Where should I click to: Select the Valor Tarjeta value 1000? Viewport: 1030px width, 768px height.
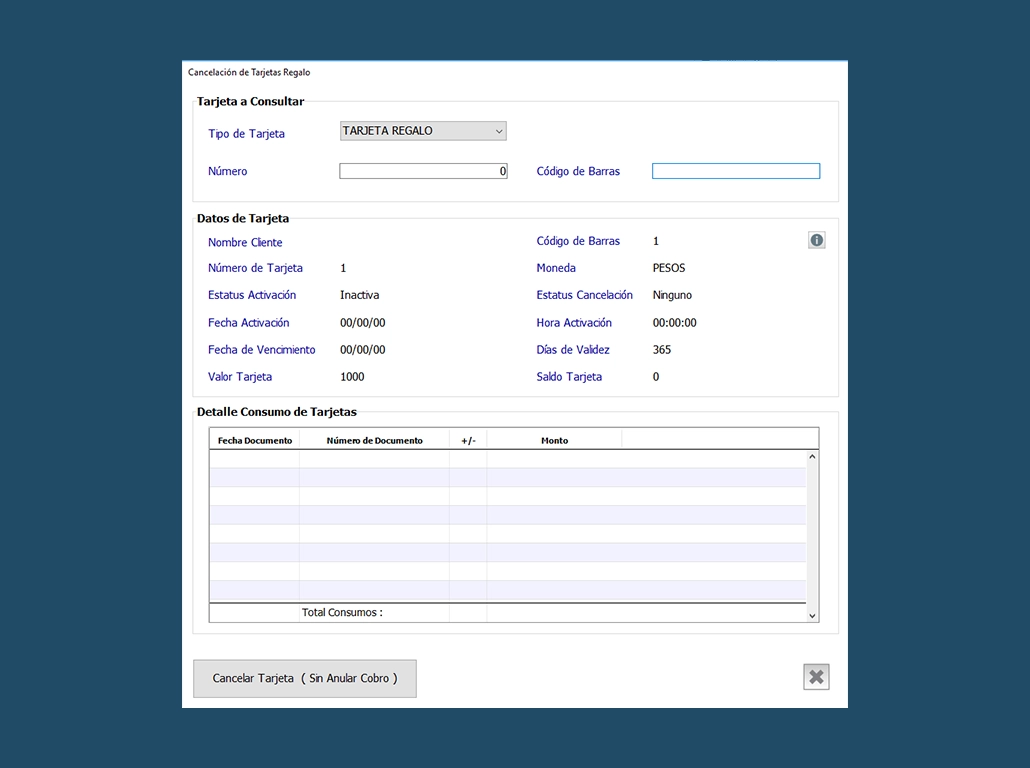(x=352, y=377)
